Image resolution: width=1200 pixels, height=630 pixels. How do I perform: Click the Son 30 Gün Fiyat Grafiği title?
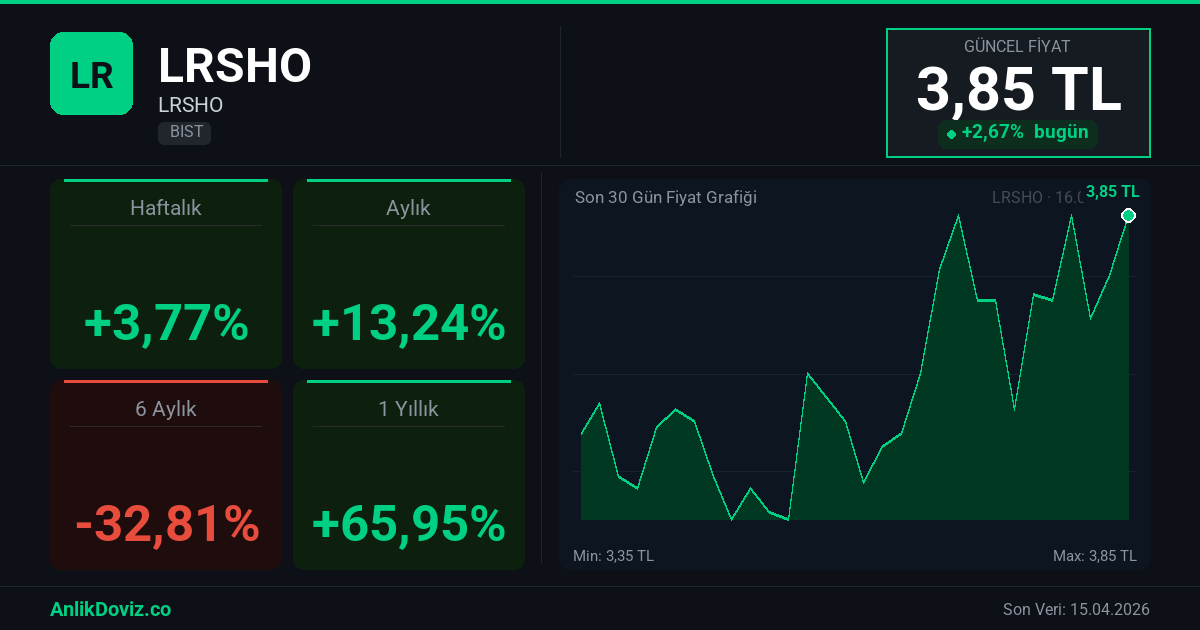(x=665, y=197)
